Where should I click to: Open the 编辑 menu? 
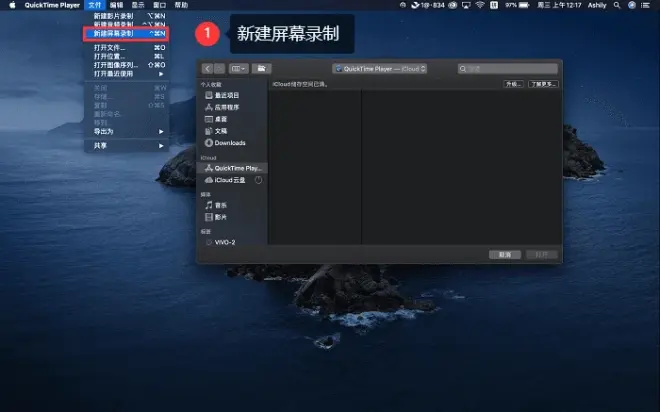tap(116, 5)
